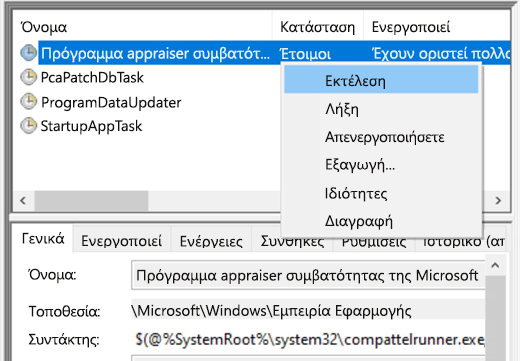Click the clock icon of the Πρόγραμμα appraiser task
Image resolution: width=520 pixels, height=361 pixels.
coord(29,53)
